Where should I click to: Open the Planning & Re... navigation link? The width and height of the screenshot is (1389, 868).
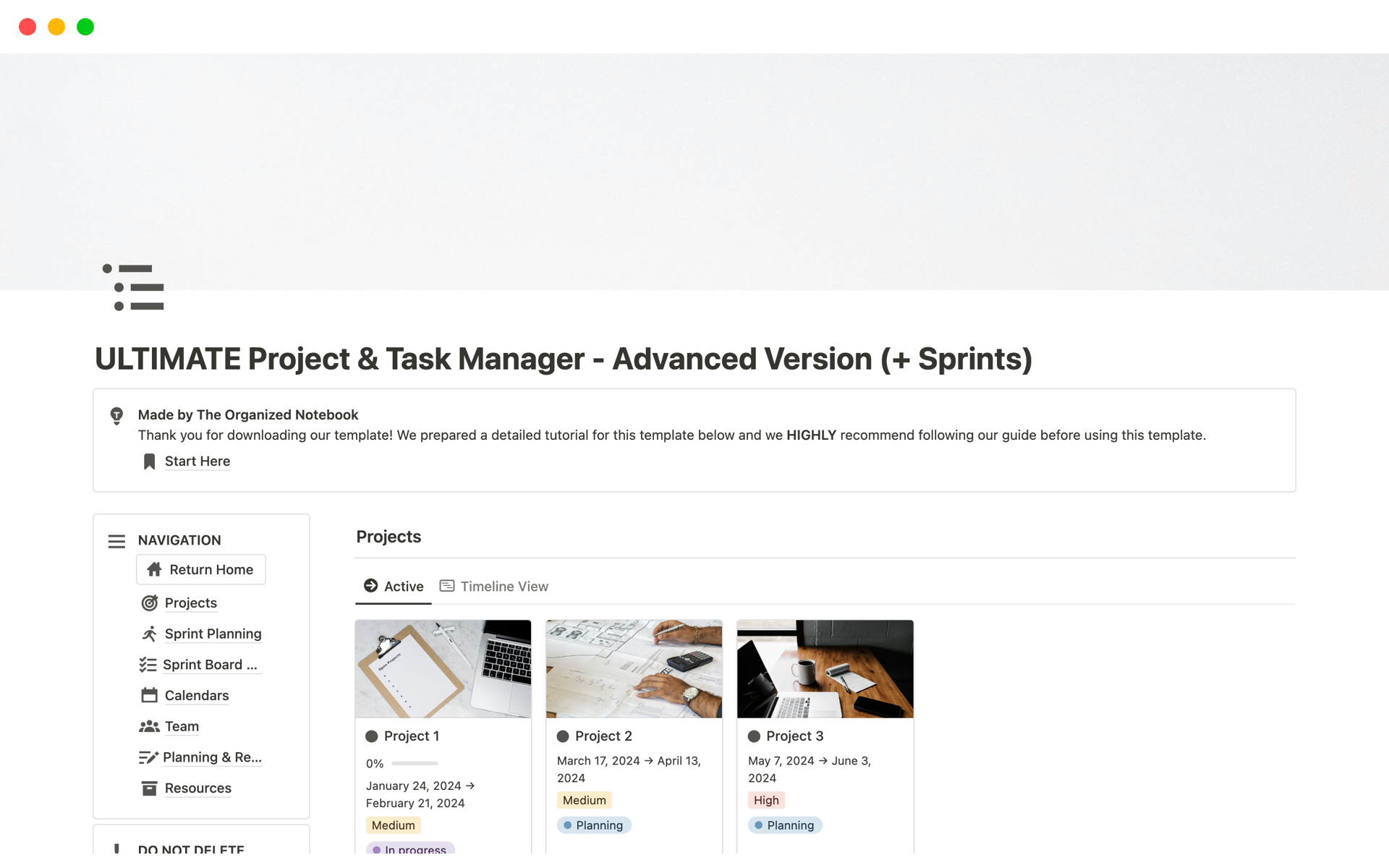coord(212,757)
